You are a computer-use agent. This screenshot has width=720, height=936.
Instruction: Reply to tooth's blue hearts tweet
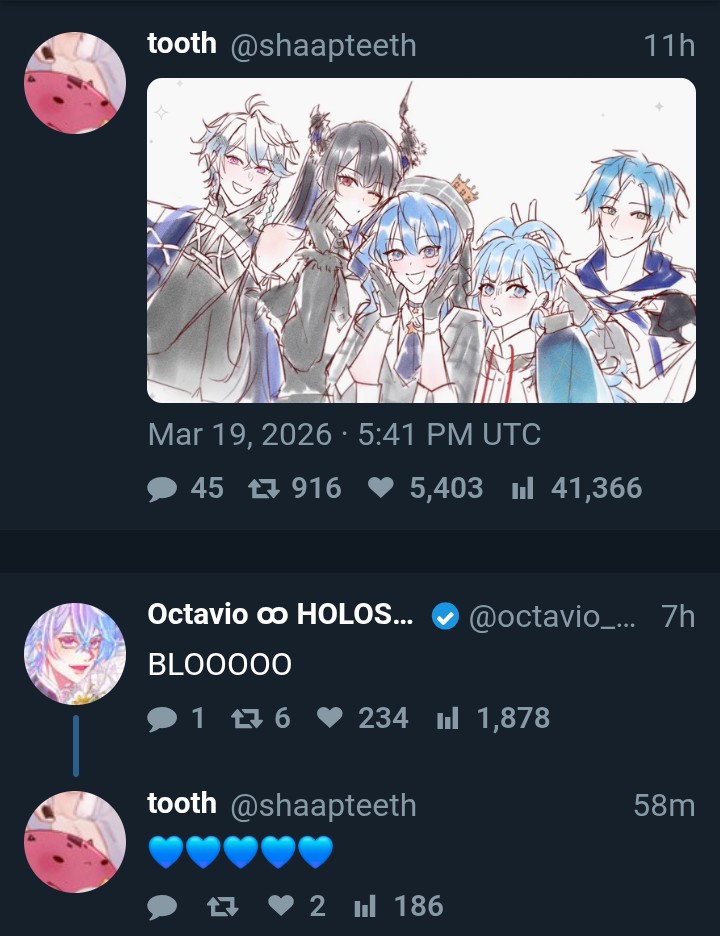click(162, 907)
